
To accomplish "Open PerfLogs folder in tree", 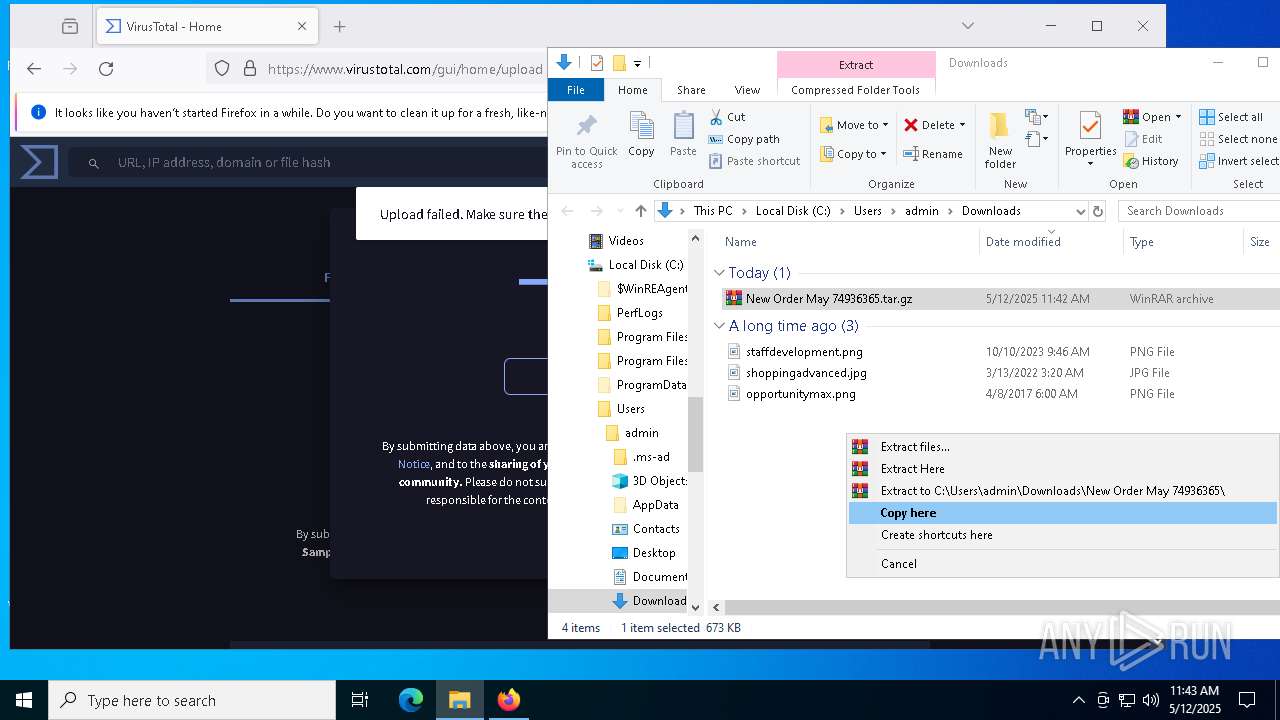I will (639, 313).
